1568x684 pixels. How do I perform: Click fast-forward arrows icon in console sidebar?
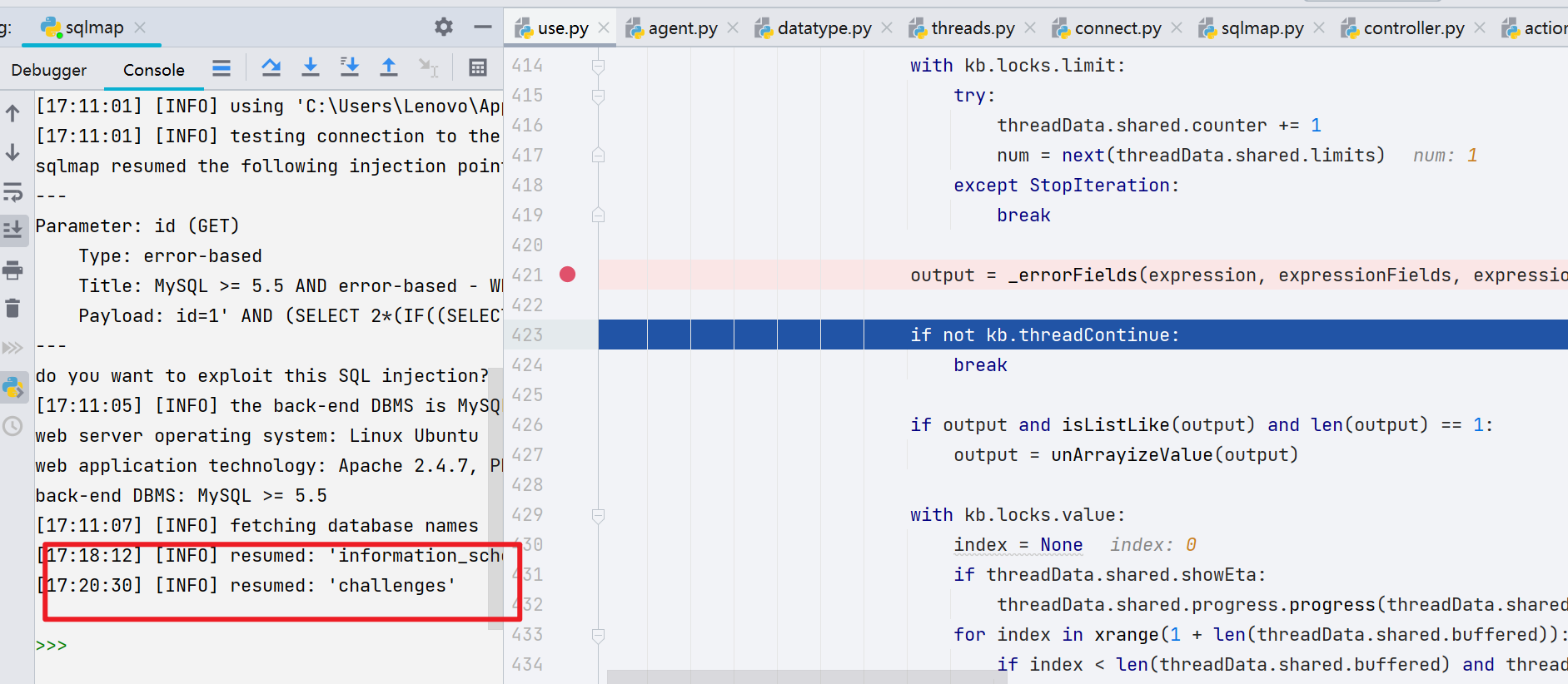click(12, 348)
